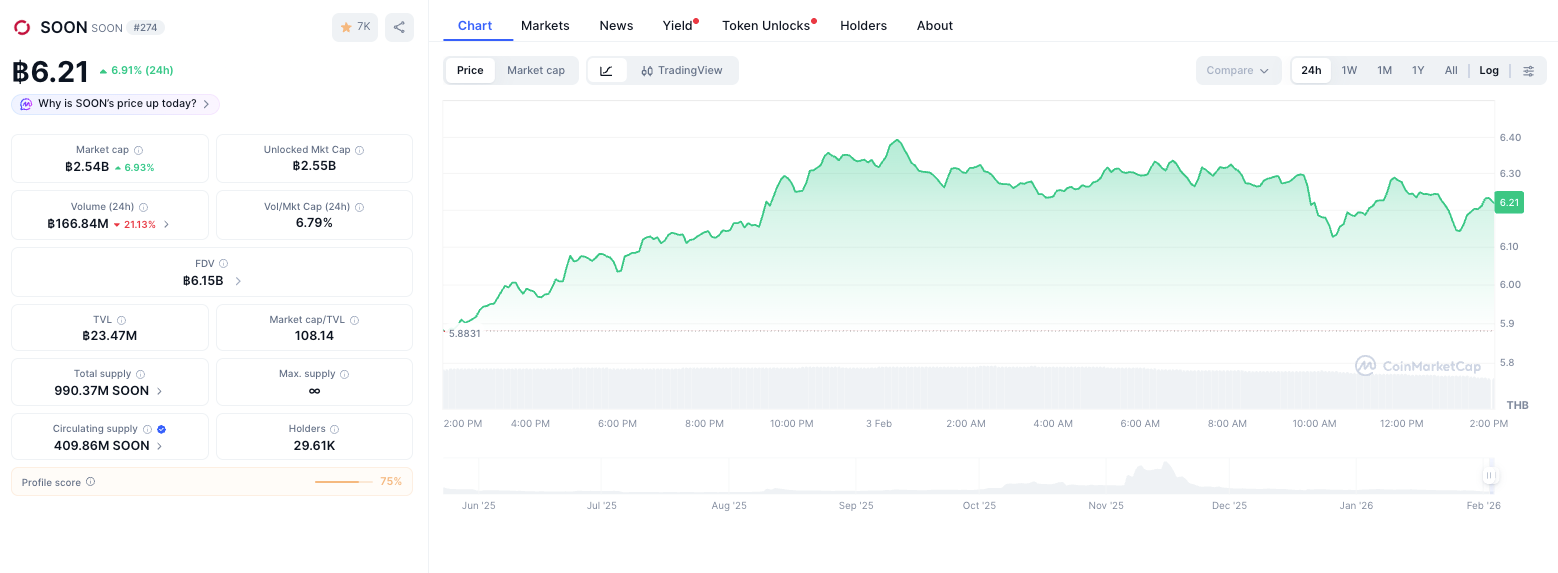Expand Total supply 990.37M SOON chevron
This screenshot has height=573, width=1558.
click(160, 391)
